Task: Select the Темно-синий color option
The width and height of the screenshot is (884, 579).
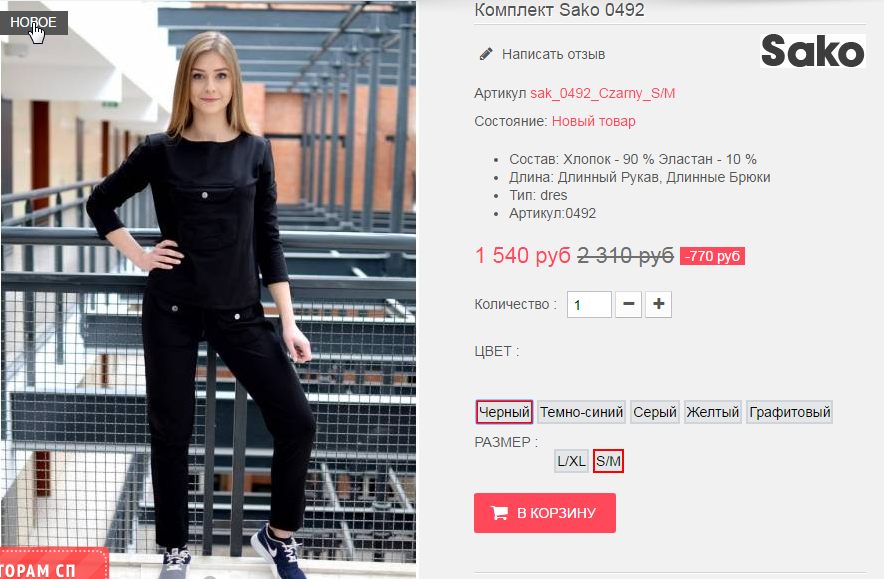Action: coord(581,412)
